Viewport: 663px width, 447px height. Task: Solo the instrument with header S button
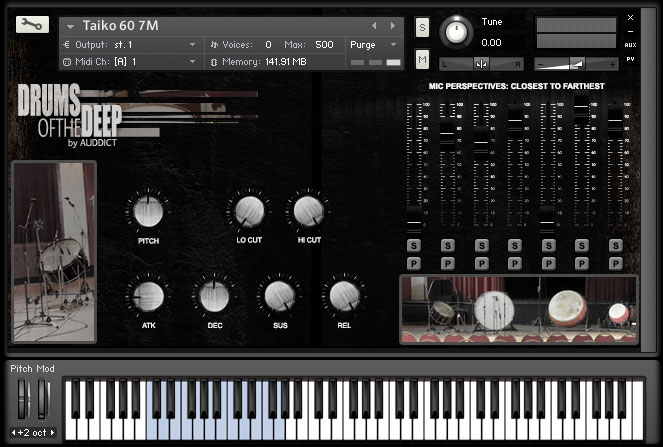422,27
